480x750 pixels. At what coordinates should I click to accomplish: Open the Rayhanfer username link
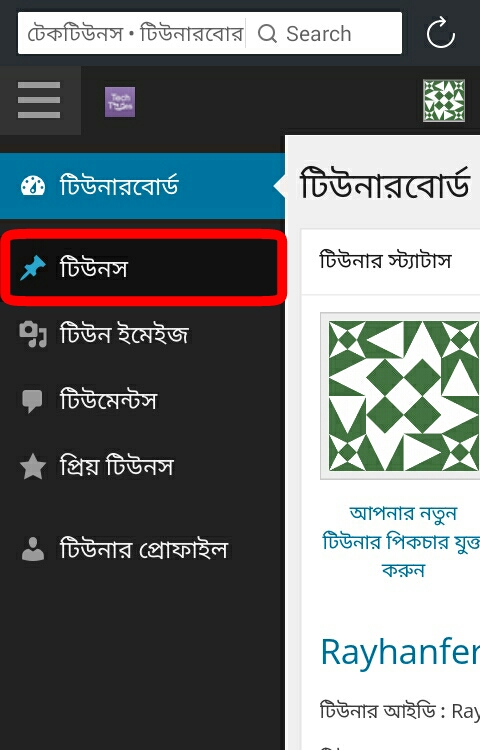pyautogui.click(x=400, y=651)
